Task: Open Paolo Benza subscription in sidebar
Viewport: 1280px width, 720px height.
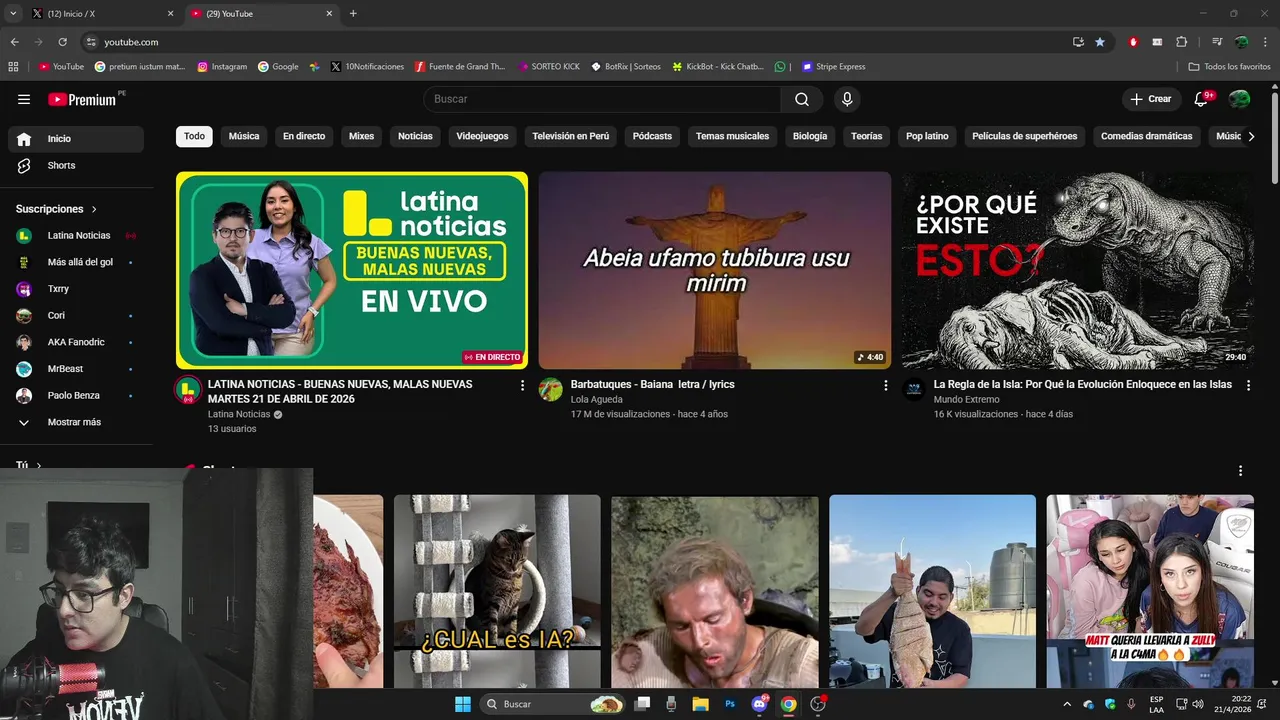Action: coord(76,395)
